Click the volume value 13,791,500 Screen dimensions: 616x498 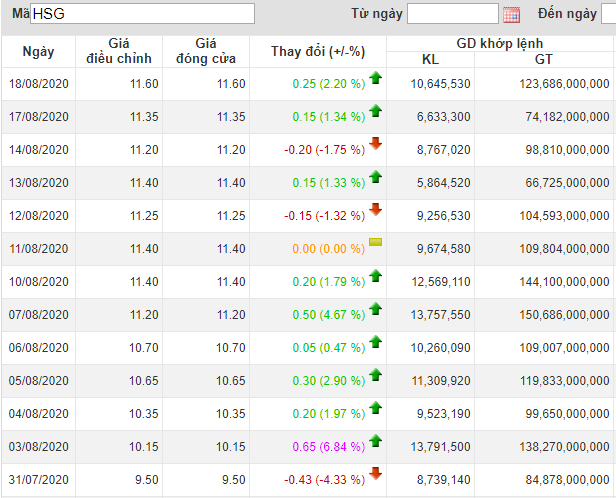click(440, 447)
